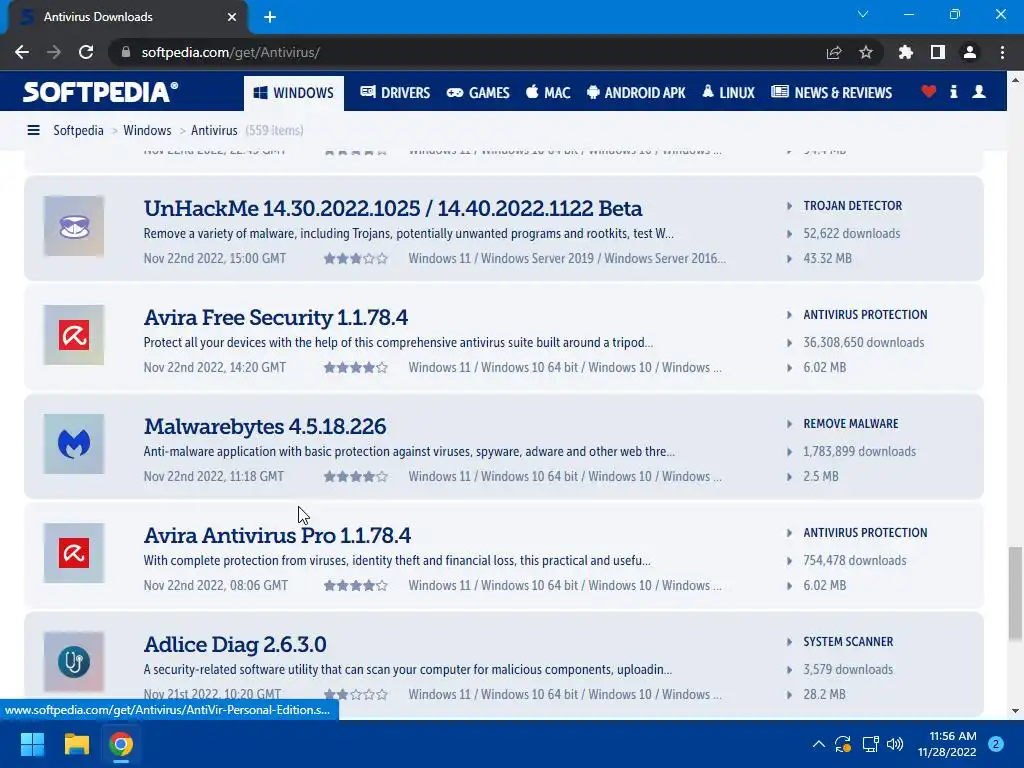Share this page using share icon
The image size is (1024, 768).
pos(834,52)
